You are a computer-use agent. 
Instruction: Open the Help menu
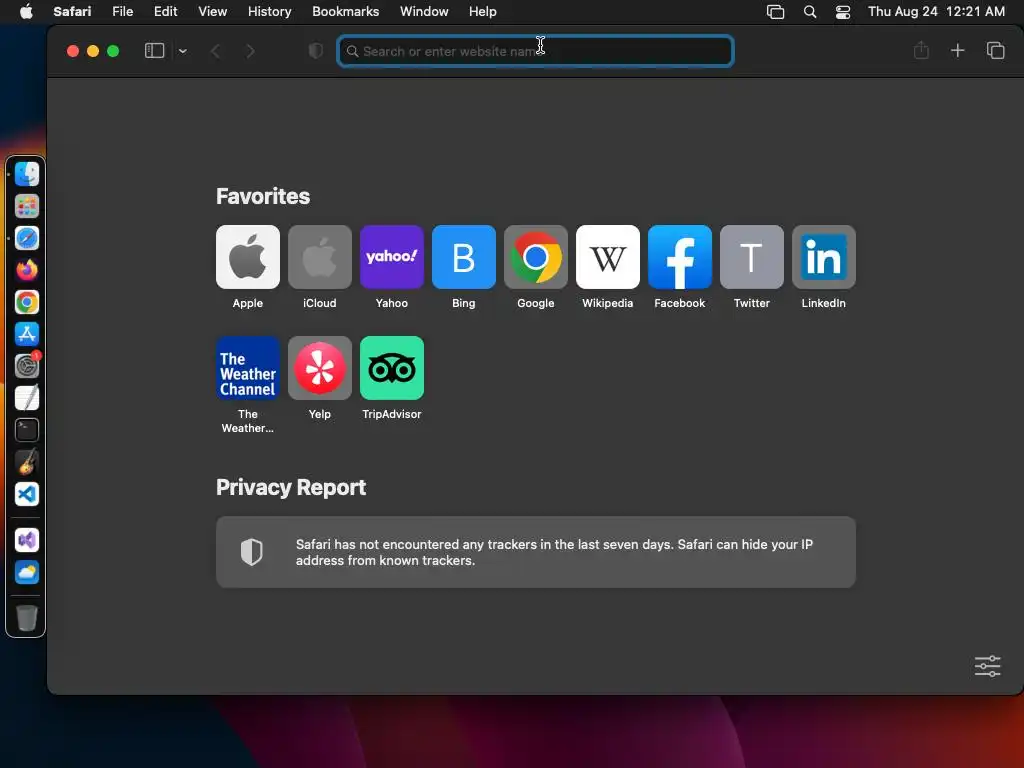483,11
